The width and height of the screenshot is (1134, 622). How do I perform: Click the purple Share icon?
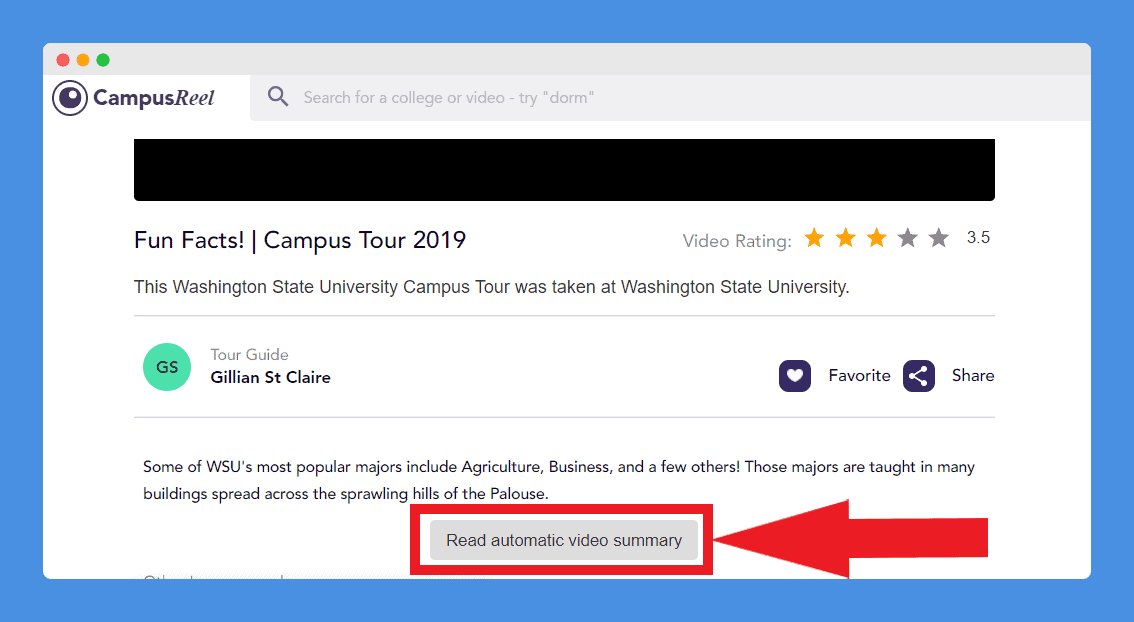[918, 376]
